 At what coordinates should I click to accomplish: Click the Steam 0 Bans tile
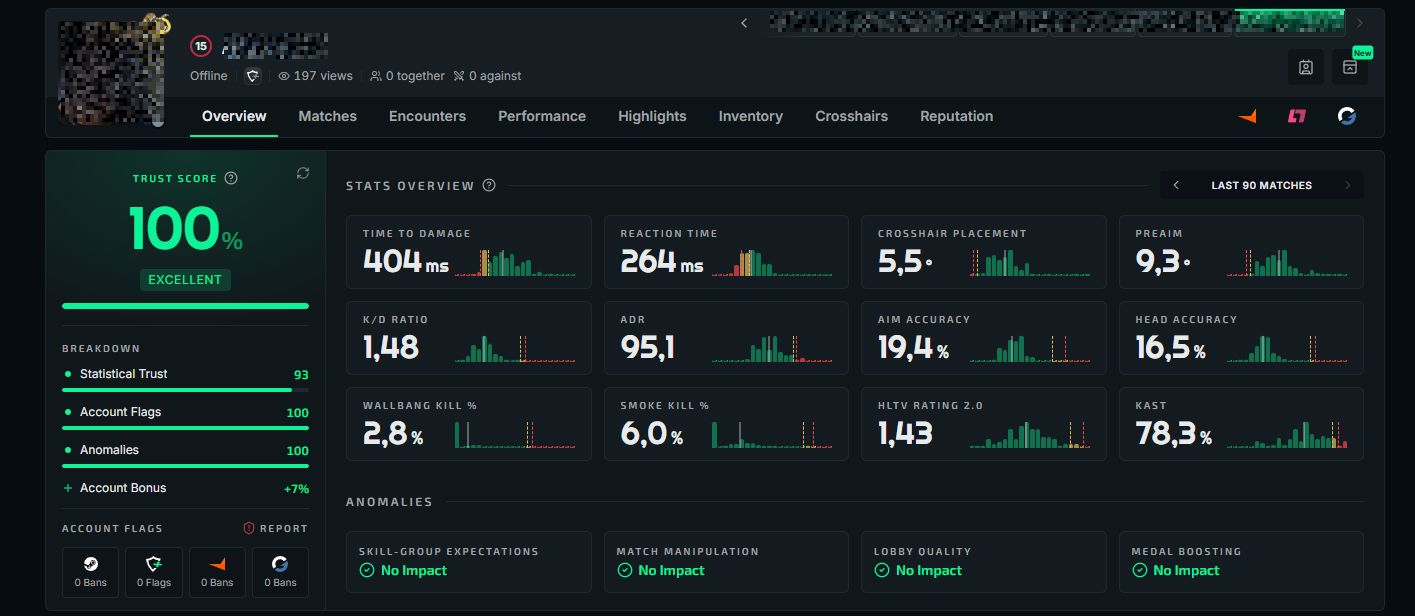coord(90,573)
